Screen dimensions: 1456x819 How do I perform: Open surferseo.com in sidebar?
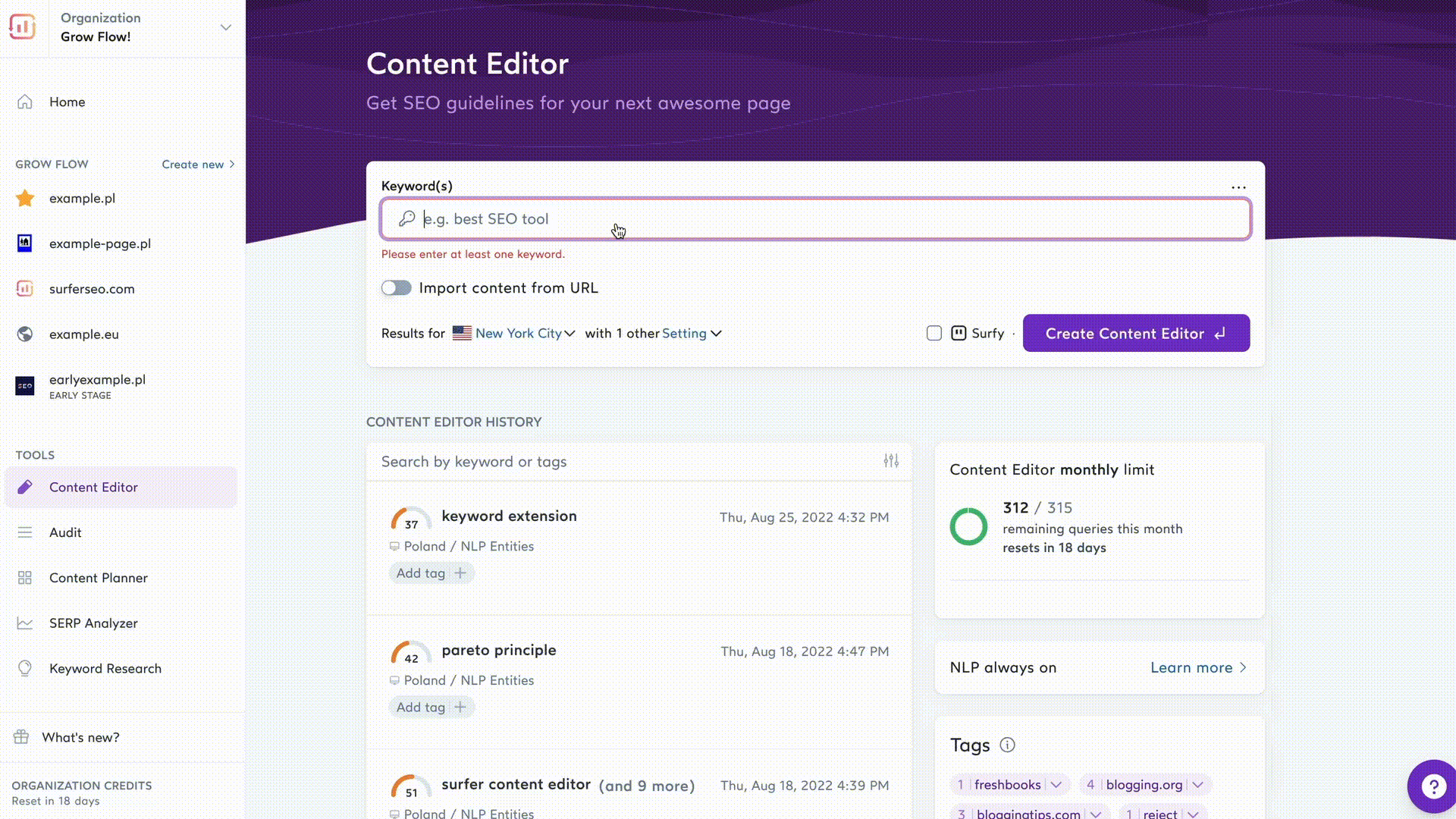pos(92,289)
